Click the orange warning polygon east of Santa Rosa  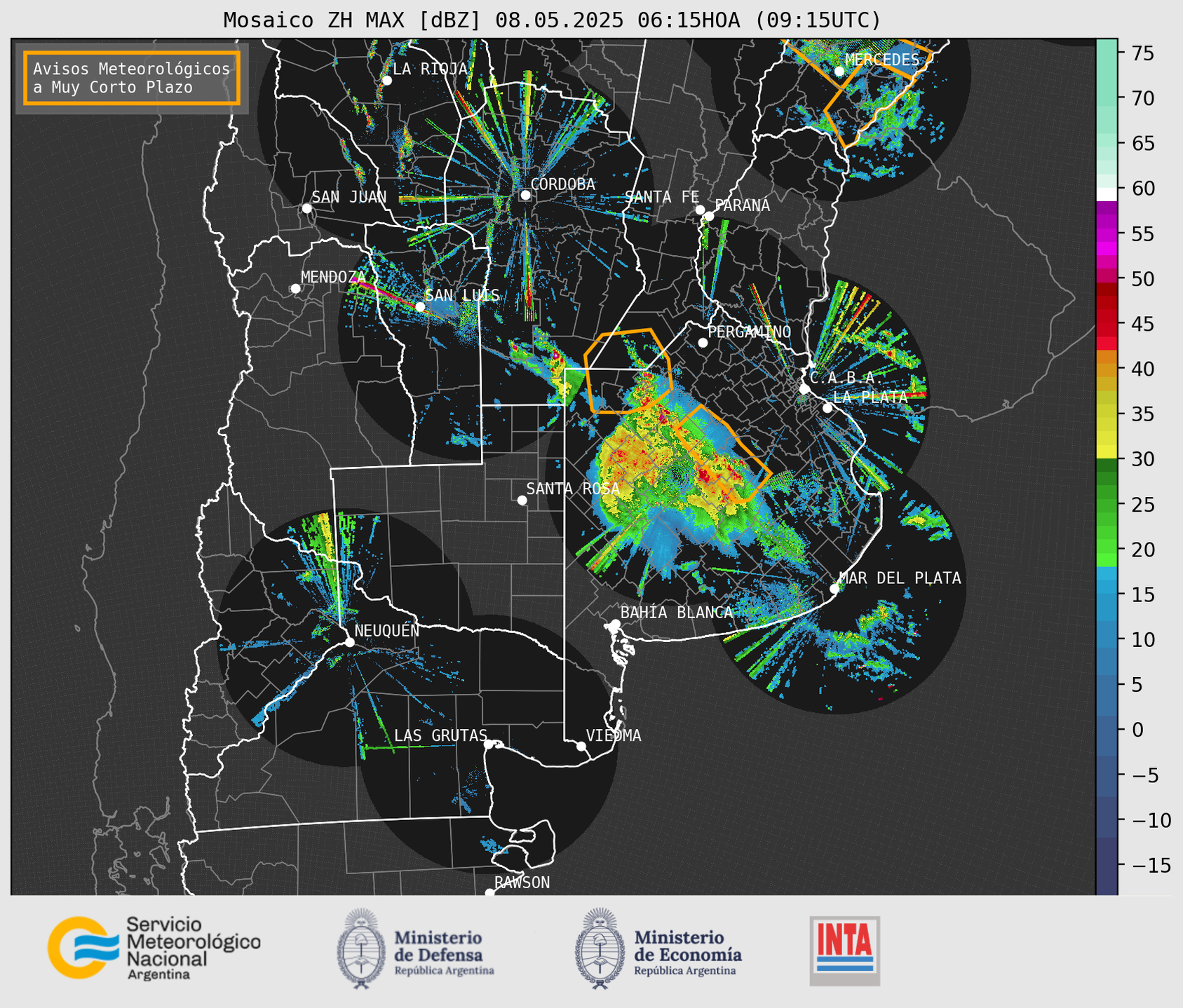click(722, 454)
